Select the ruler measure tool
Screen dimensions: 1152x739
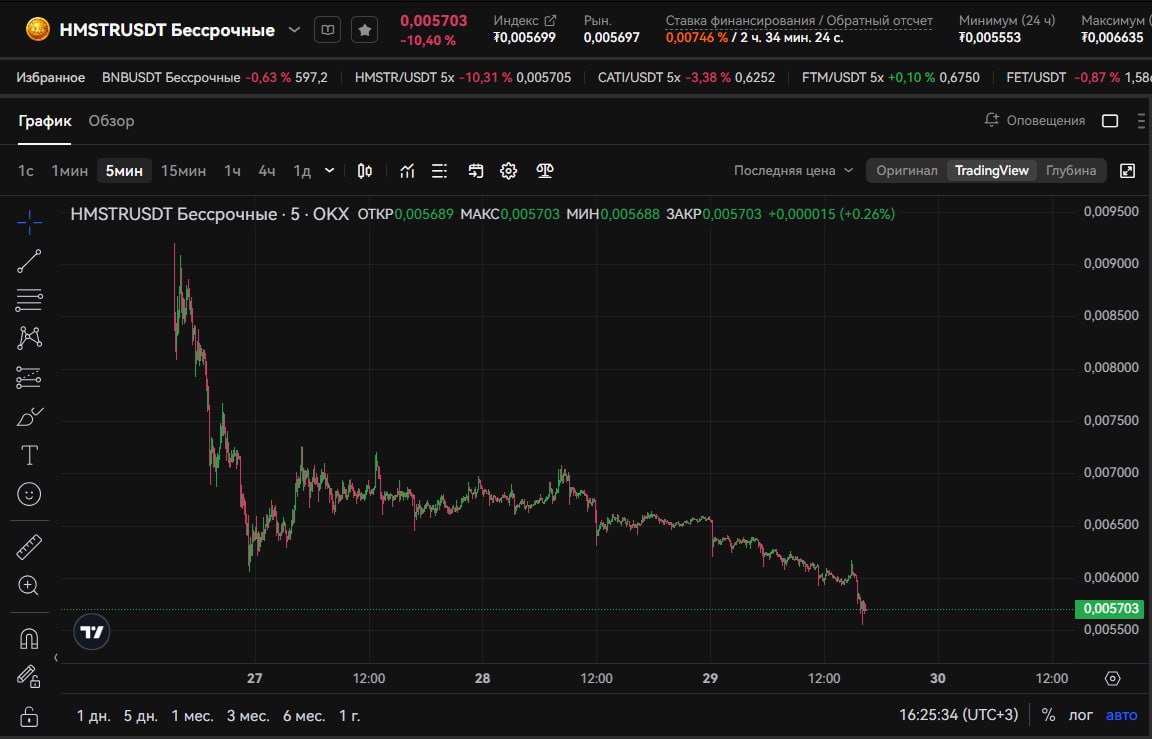(29, 547)
